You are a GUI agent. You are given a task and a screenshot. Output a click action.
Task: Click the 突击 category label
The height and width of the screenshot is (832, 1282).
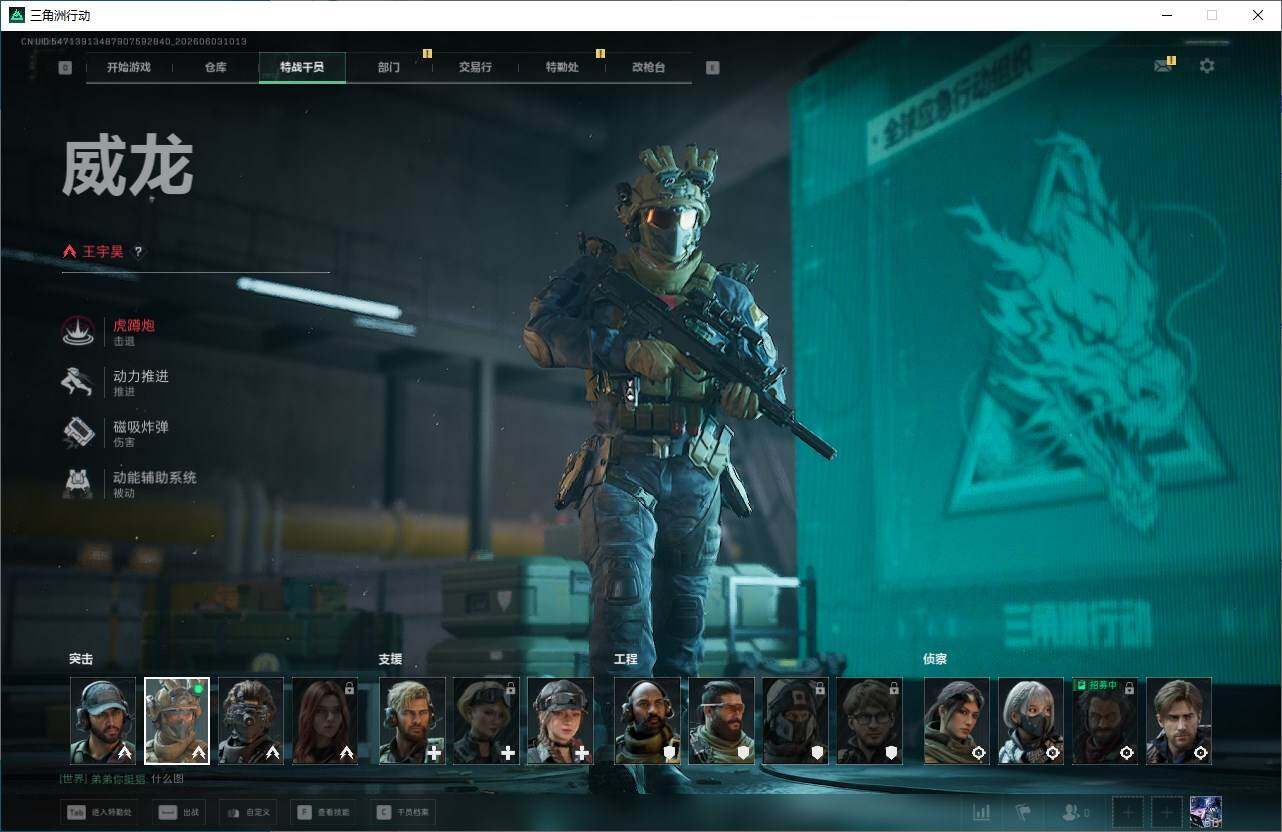pyautogui.click(x=81, y=660)
